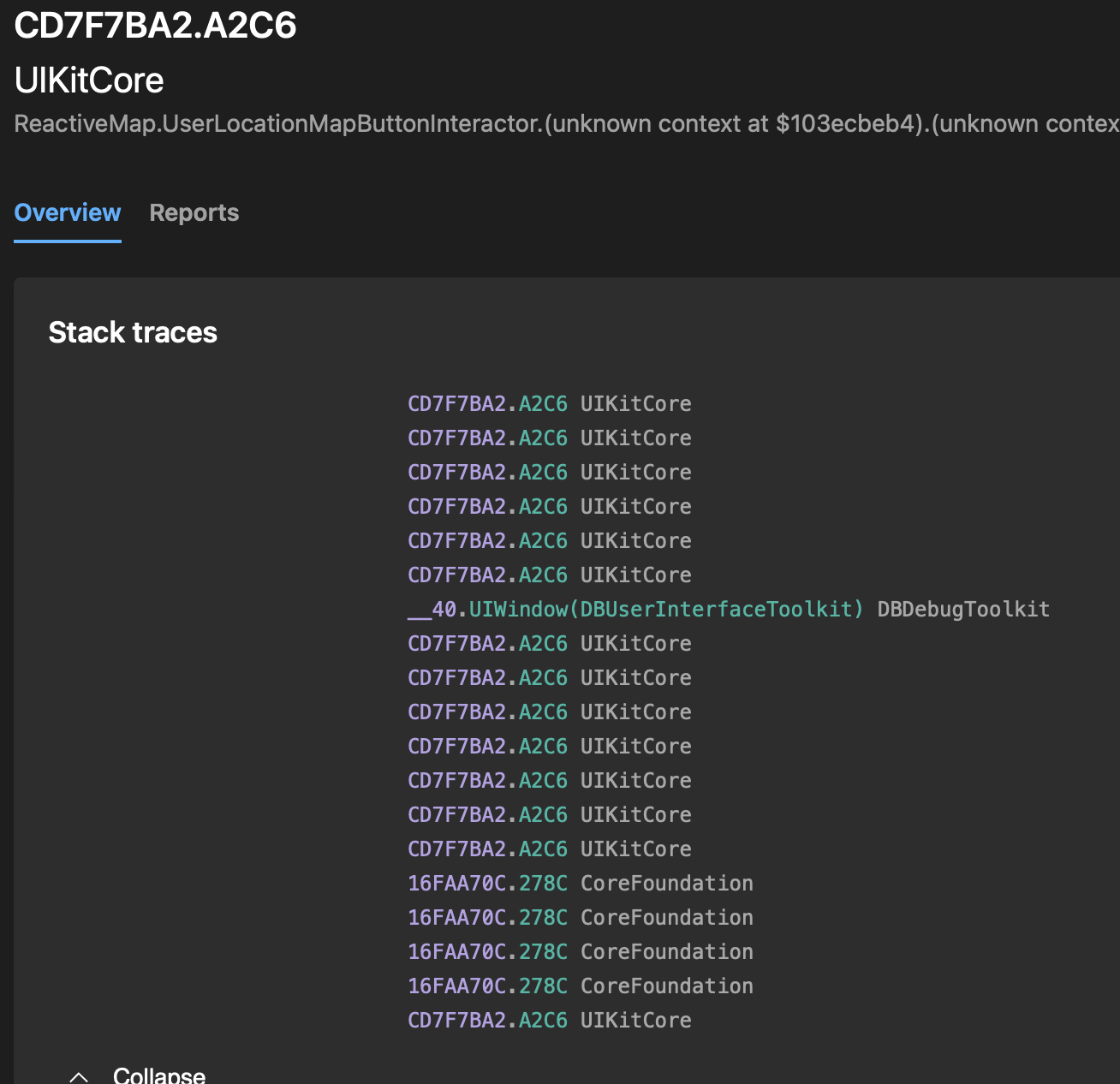Expand the first CD7F7BA2.A2C6 stack frame
This screenshot has width=1120, height=1084.
[x=549, y=403]
